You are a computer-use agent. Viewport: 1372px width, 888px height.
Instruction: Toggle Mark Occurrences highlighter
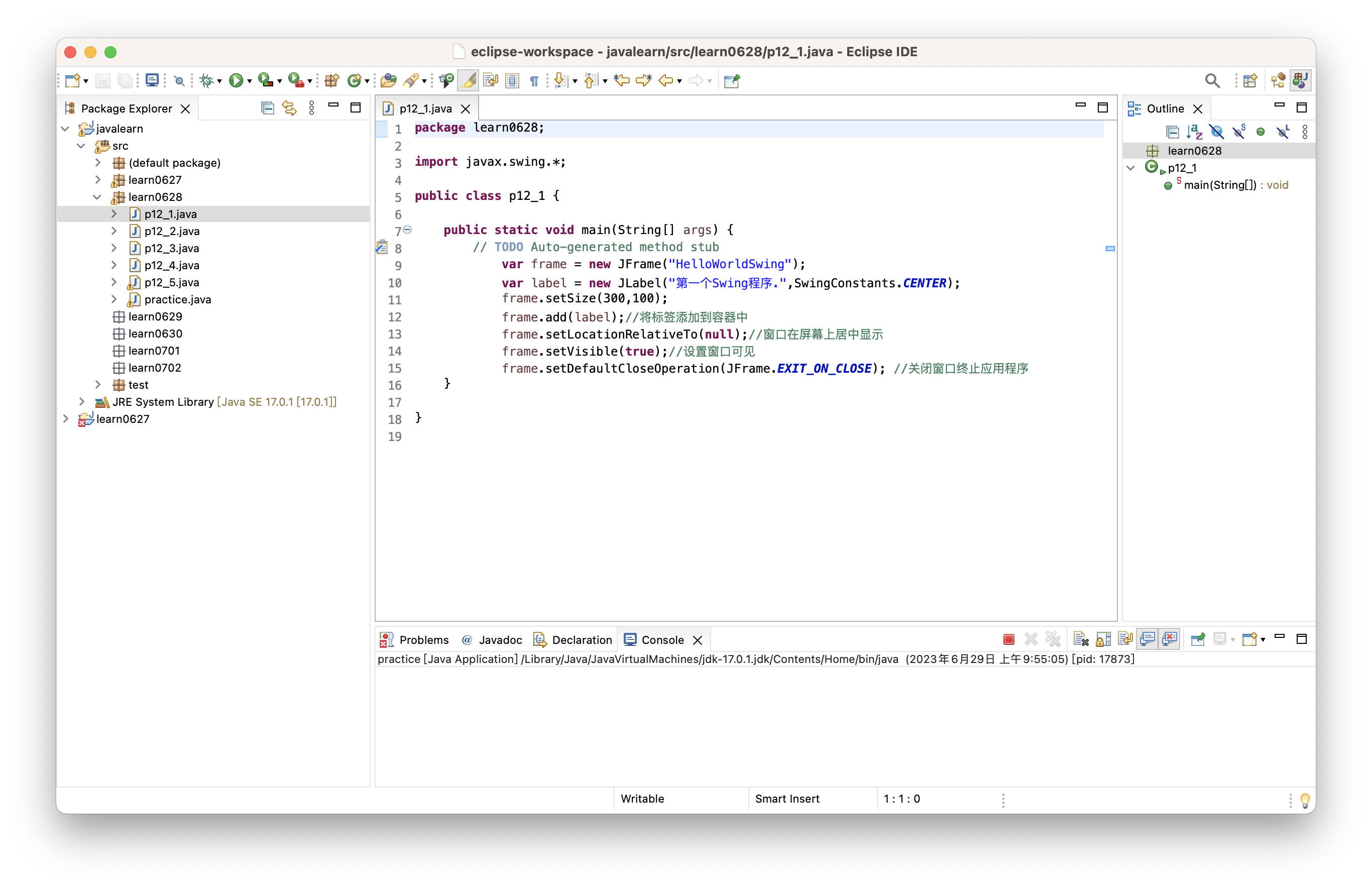pyautogui.click(x=469, y=81)
